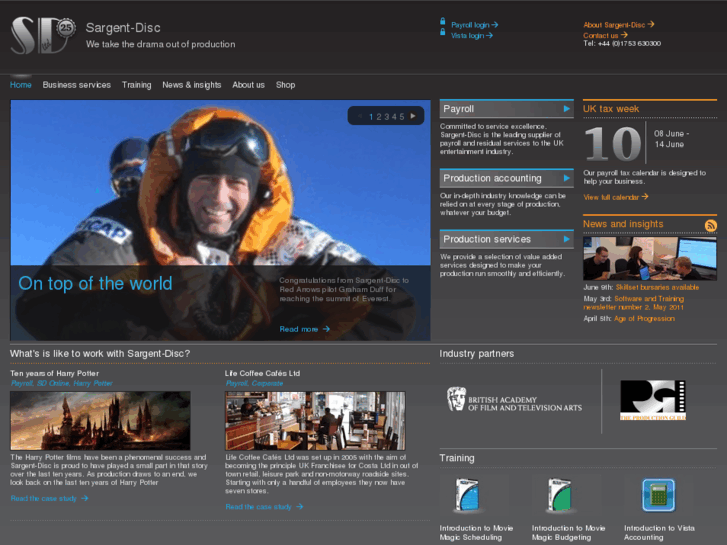Open the Business services menu
Screen dimensions: 727x545
tap(77, 85)
